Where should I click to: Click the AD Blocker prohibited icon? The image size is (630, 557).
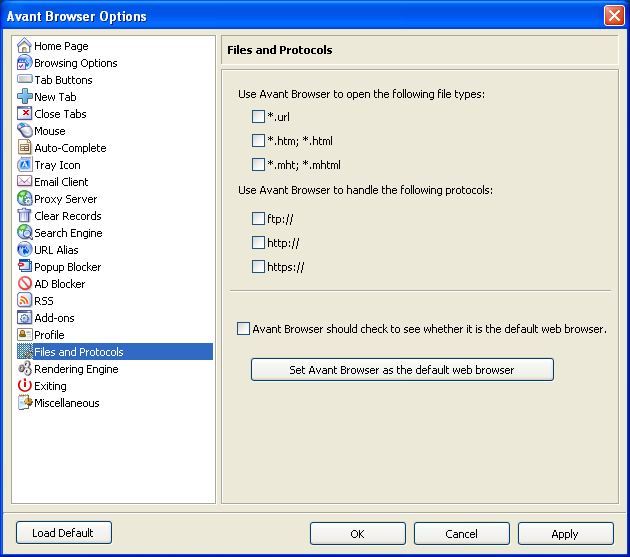click(24, 284)
